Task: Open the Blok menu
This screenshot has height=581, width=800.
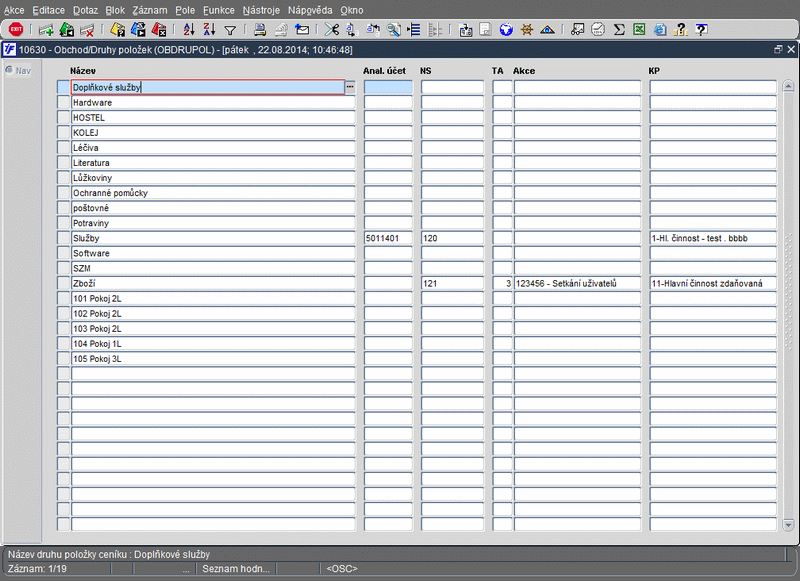Action: coord(115,10)
